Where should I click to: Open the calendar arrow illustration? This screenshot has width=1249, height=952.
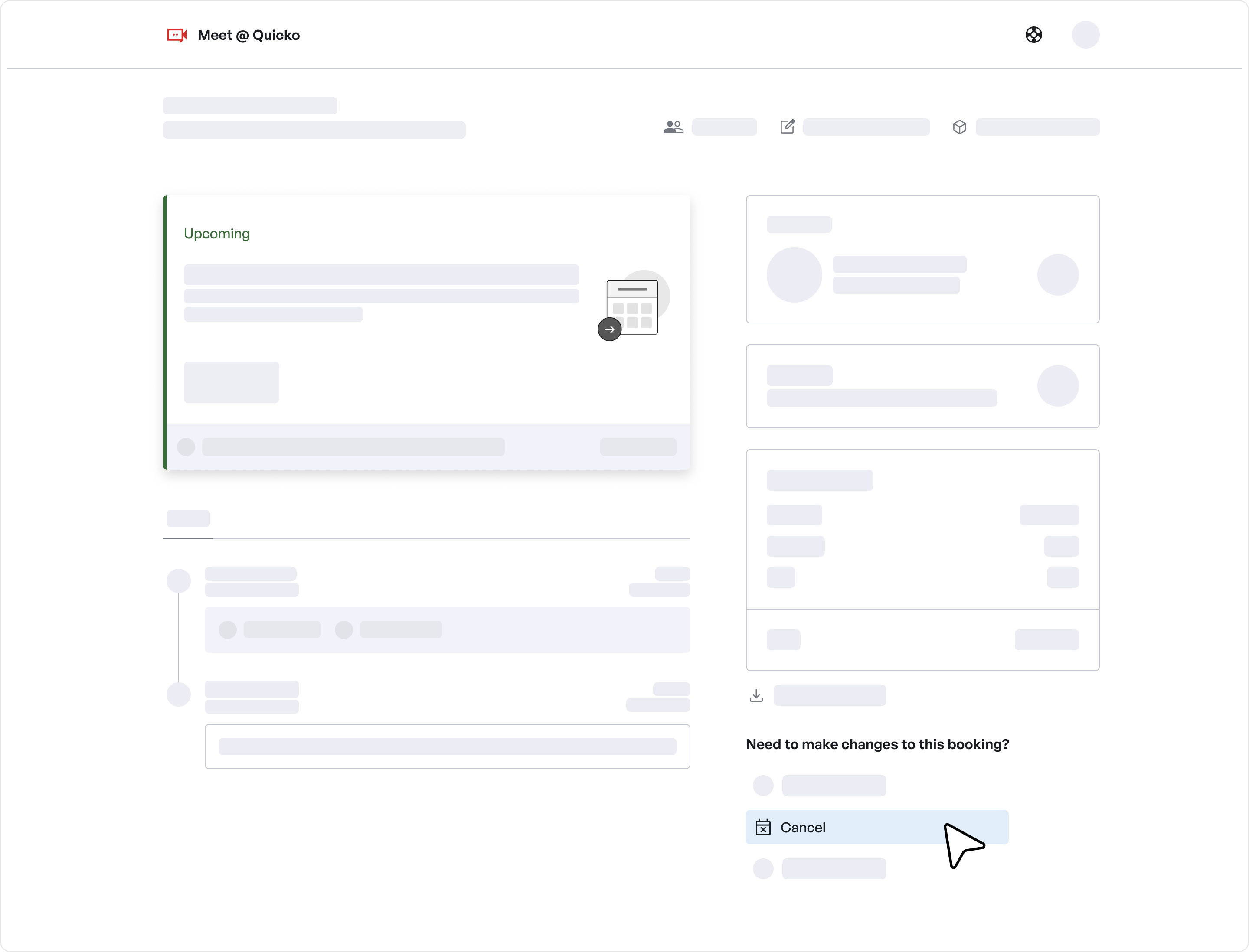click(x=633, y=306)
